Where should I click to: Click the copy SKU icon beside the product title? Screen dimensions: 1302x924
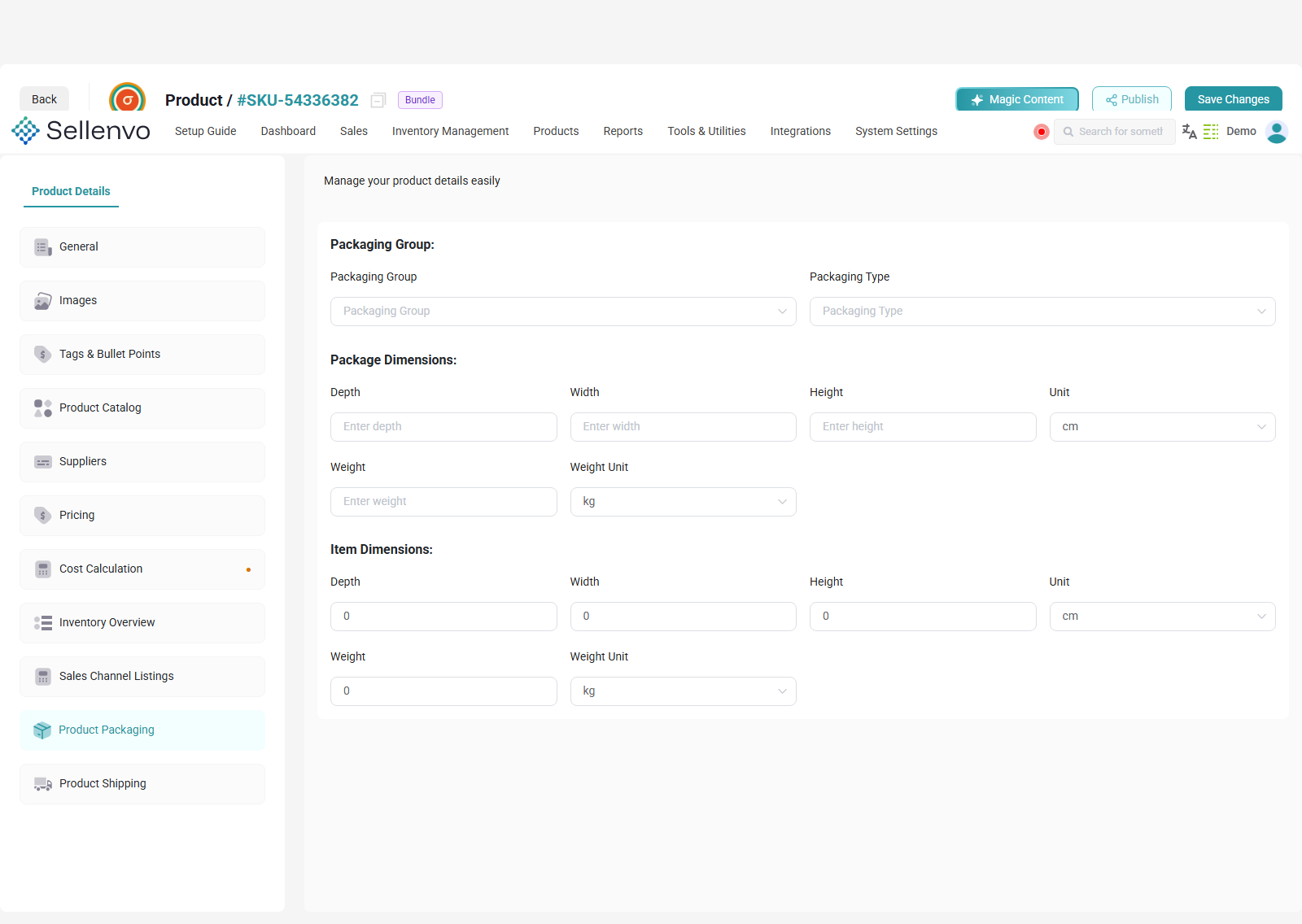tap(378, 100)
